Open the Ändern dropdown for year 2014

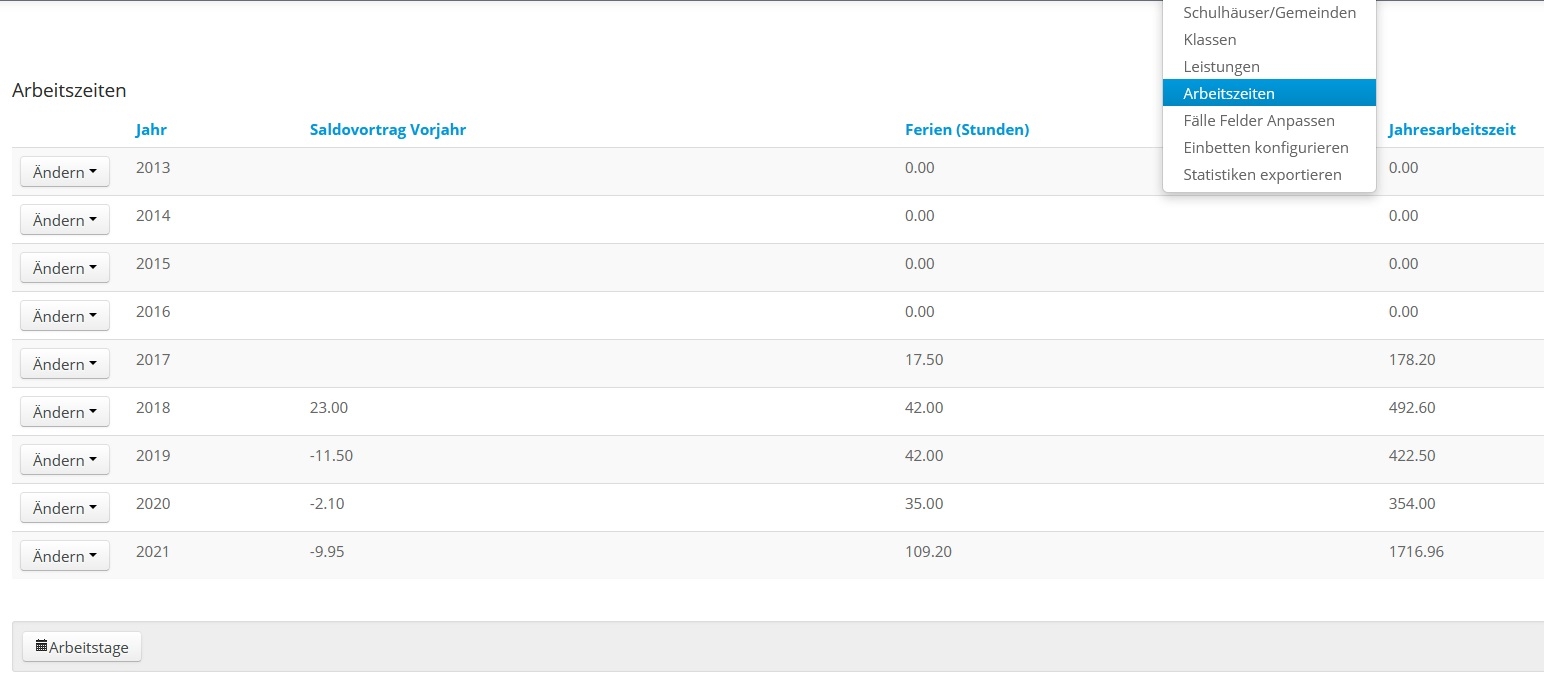(x=65, y=220)
